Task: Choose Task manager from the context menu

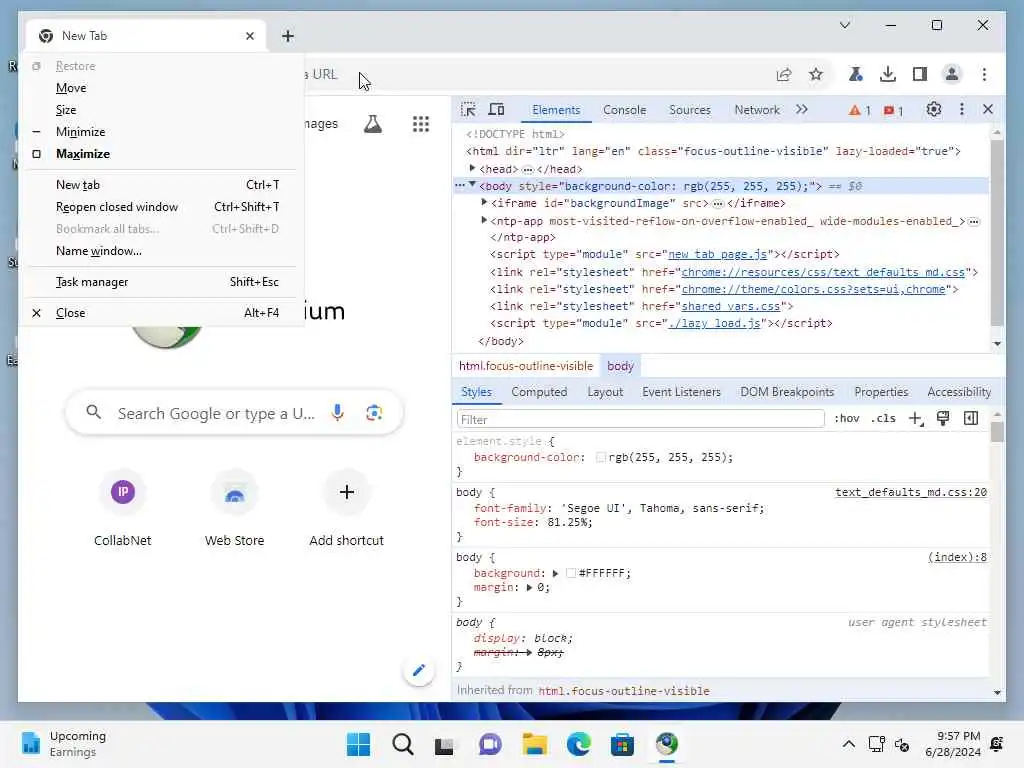Action: point(163,282)
